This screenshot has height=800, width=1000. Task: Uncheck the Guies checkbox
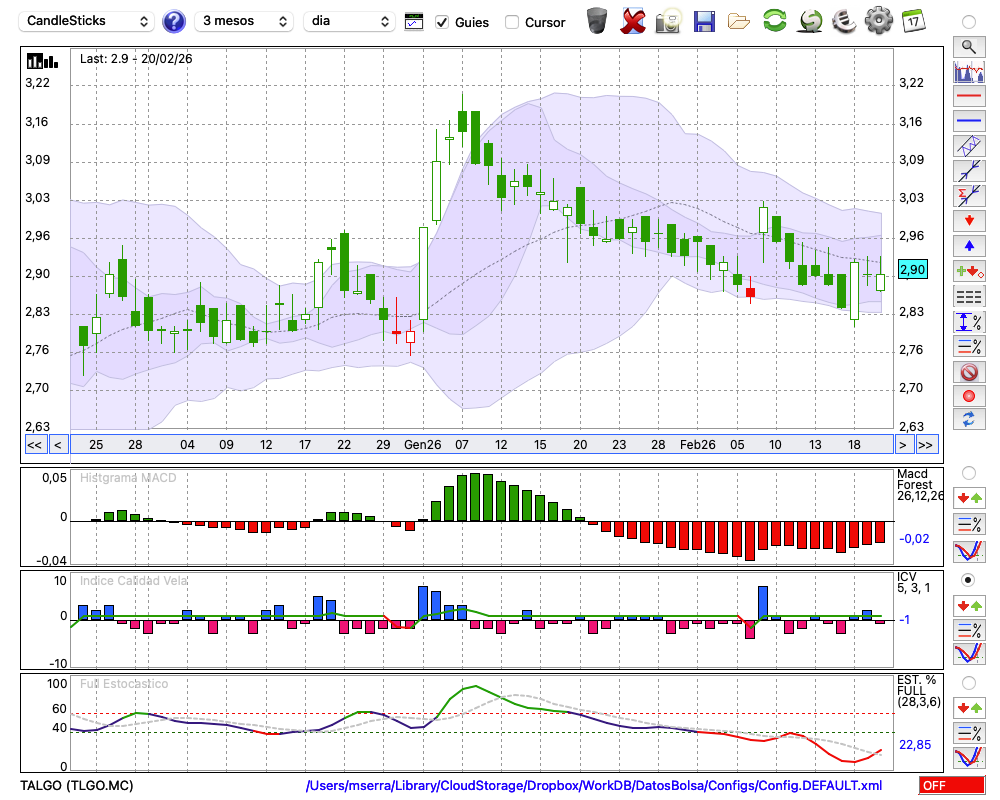point(443,22)
